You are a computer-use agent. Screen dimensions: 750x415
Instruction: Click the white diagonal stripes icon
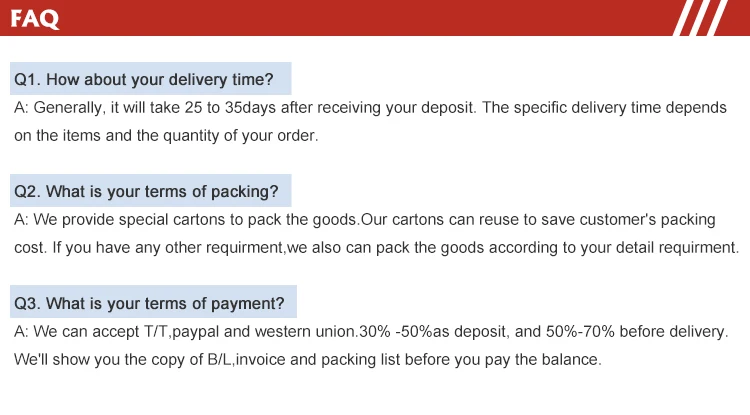point(700,18)
